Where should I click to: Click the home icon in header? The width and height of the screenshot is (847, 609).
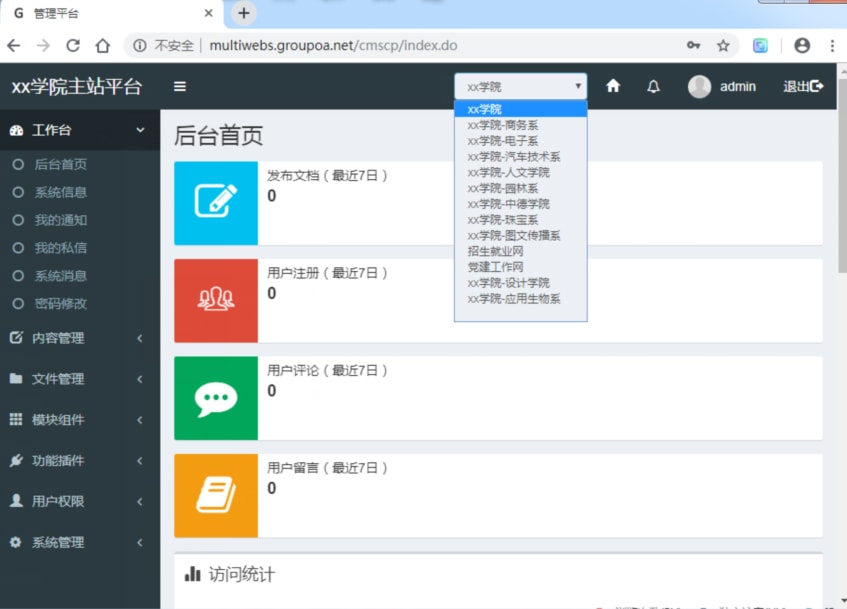pyautogui.click(x=613, y=87)
